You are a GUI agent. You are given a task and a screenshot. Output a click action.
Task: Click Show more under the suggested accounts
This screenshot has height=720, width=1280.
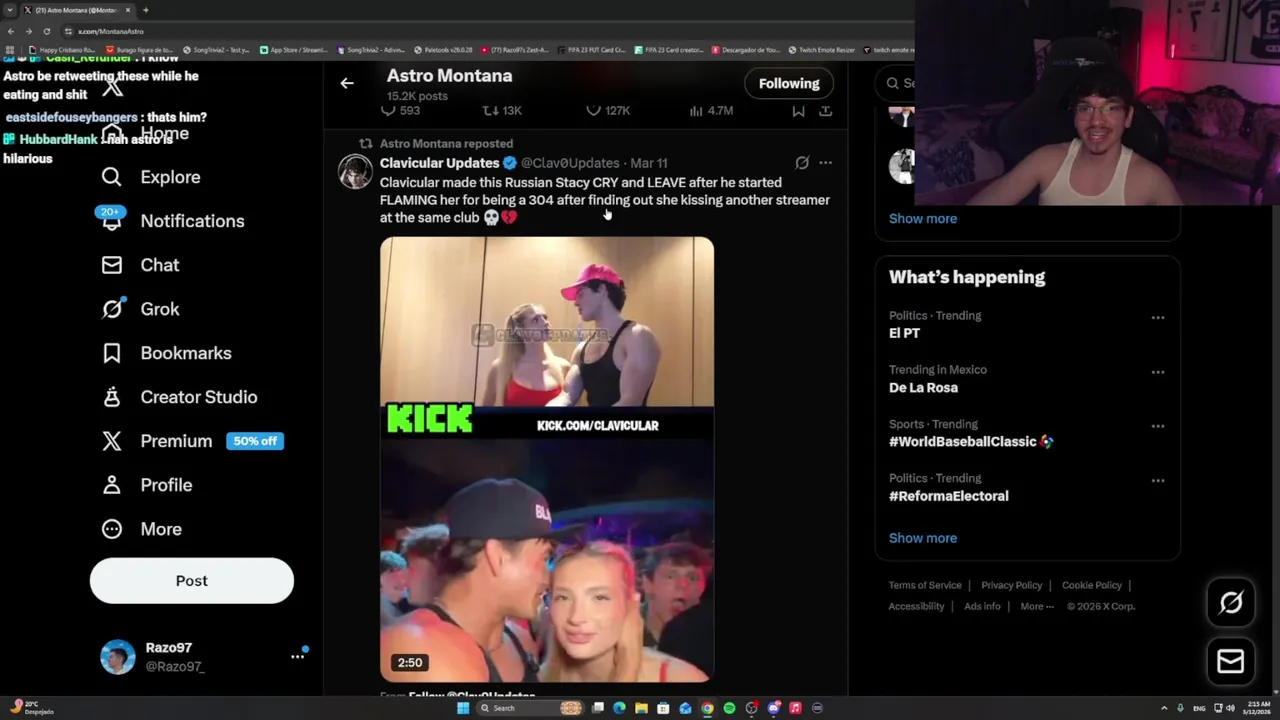click(x=923, y=218)
